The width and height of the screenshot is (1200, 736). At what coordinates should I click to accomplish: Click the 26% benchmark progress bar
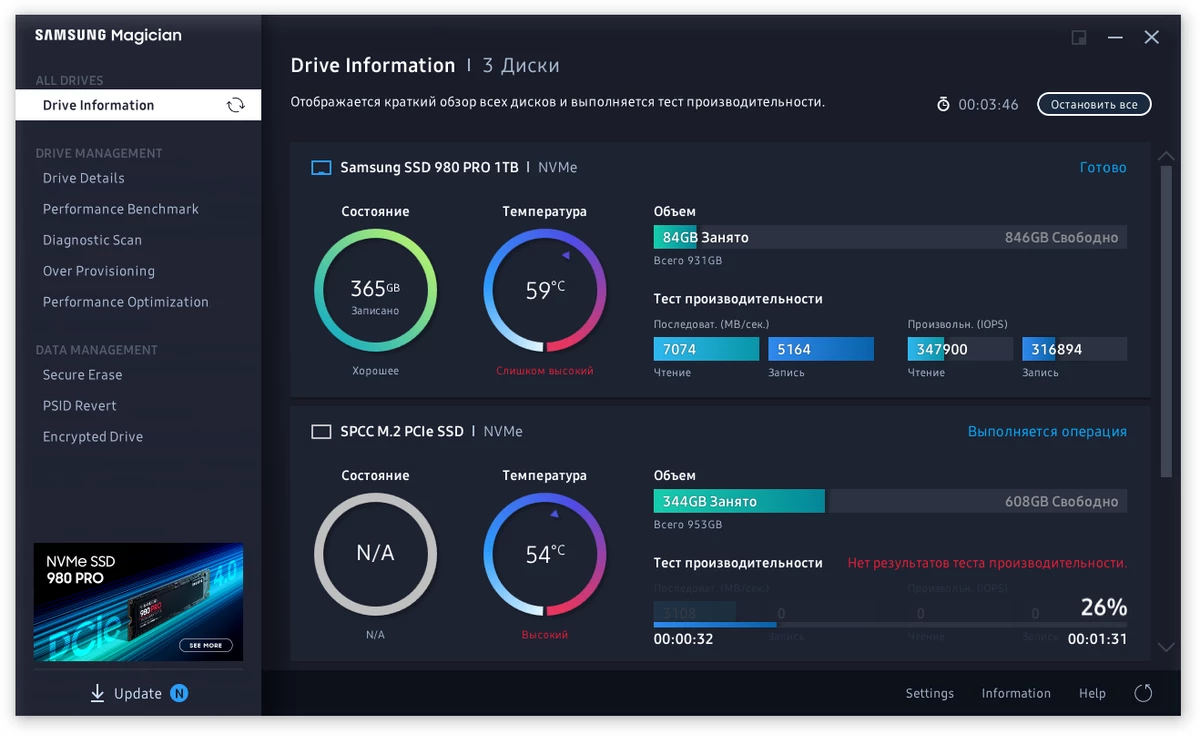[890, 625]
